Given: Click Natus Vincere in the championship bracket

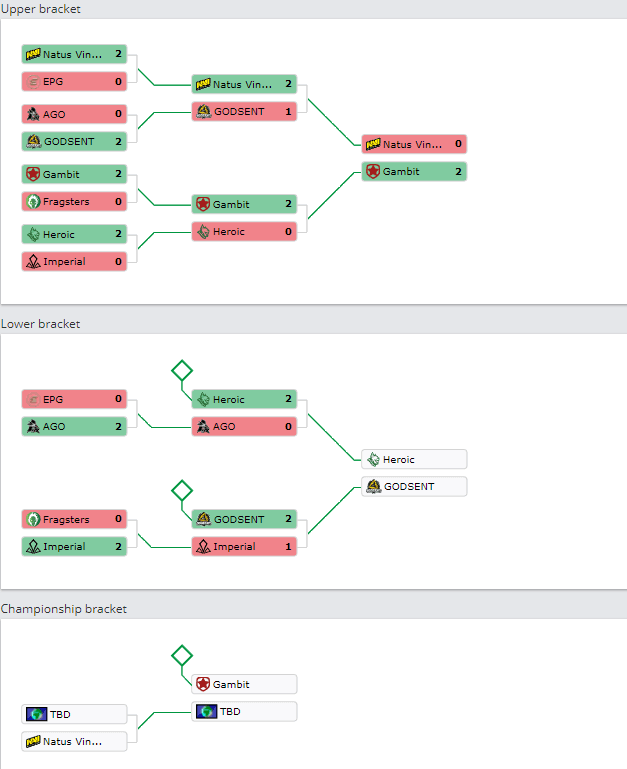Looking at the screenshot, I should (74, 742).
